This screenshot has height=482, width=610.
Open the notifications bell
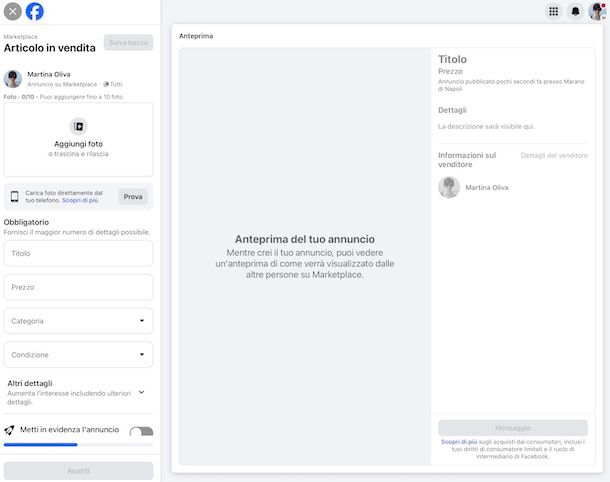(575, 12)
